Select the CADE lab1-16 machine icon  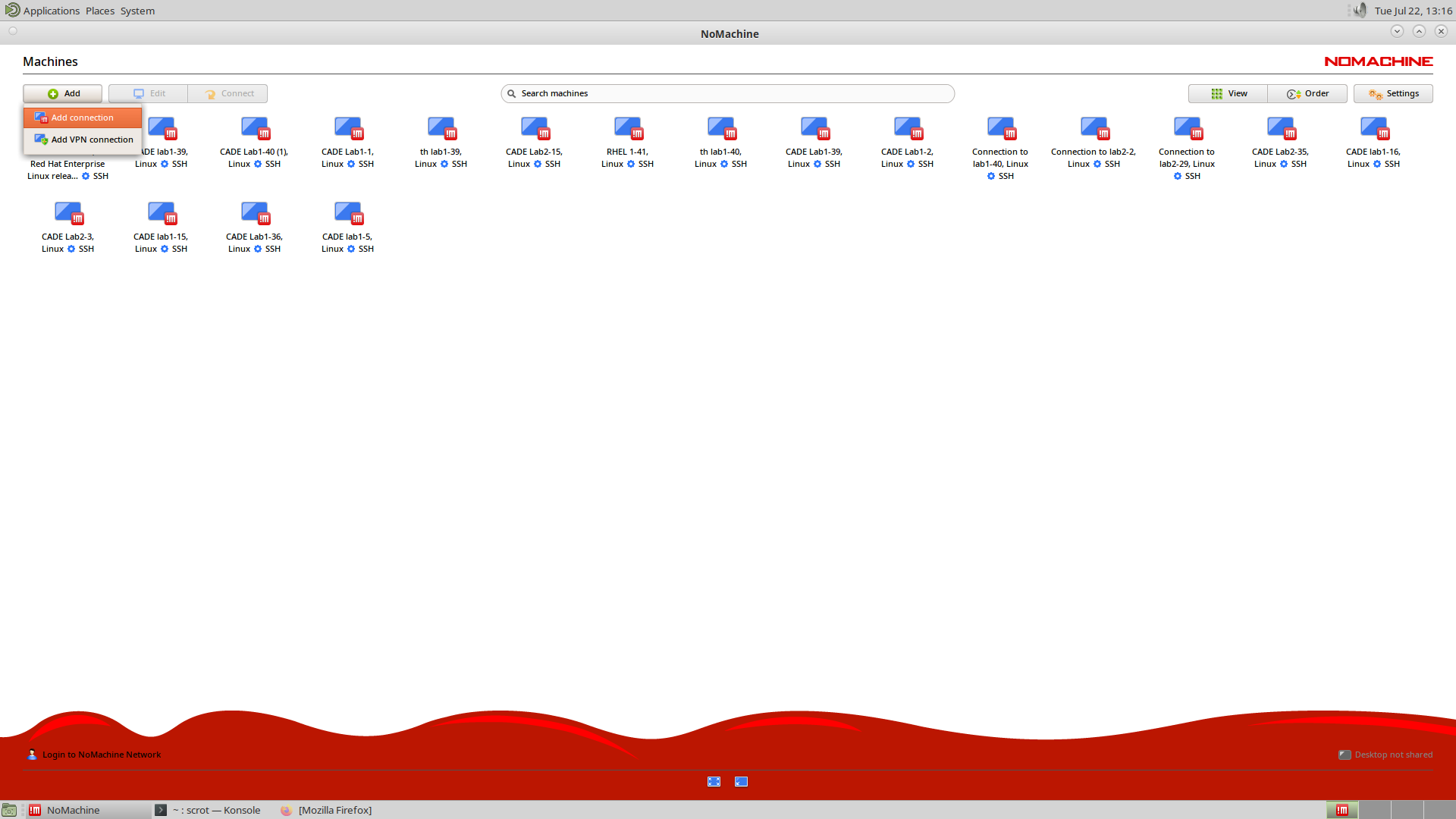(x=1374, y=128)
